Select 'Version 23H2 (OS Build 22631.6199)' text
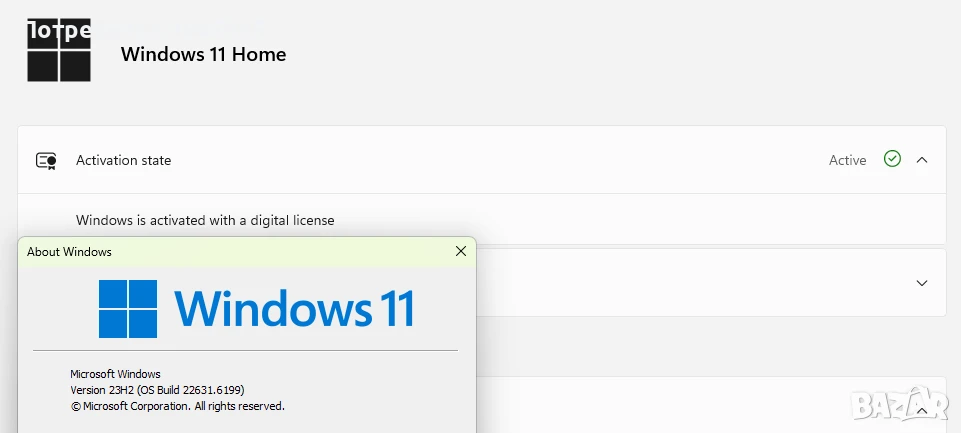961x433 pixels. (x=158, y=390)
